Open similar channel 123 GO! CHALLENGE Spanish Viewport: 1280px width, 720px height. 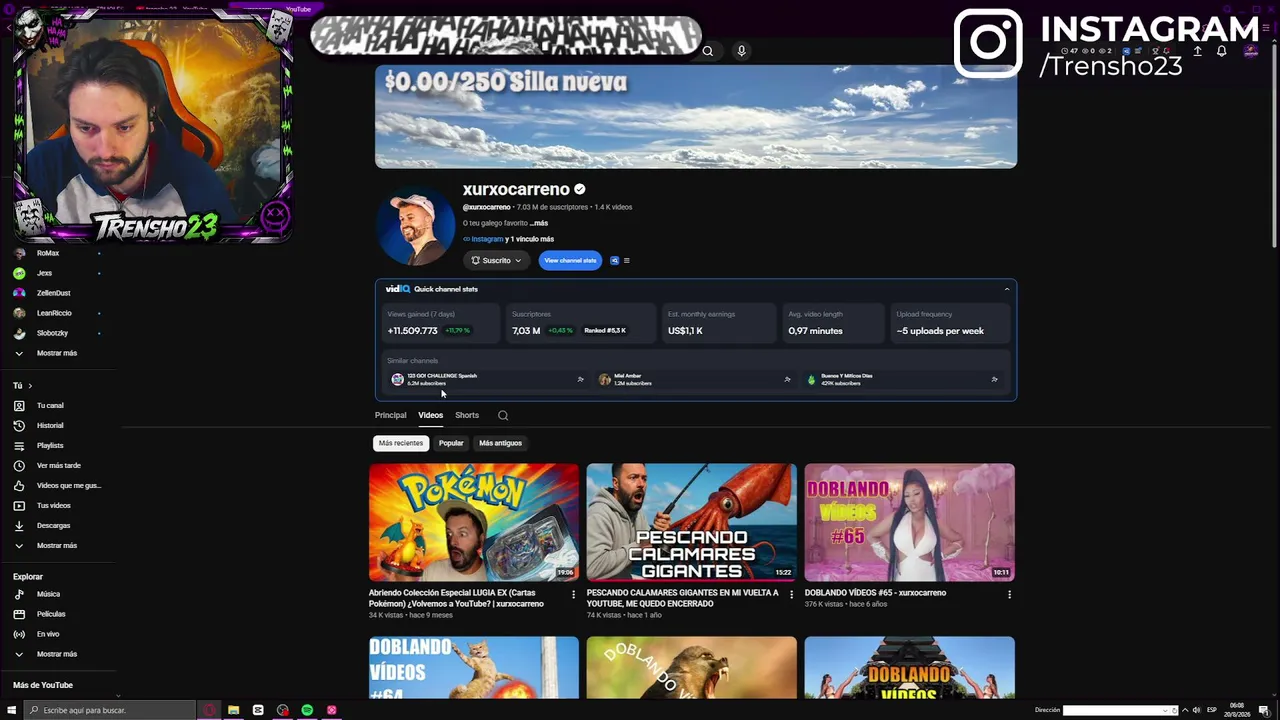click(488, 379)
